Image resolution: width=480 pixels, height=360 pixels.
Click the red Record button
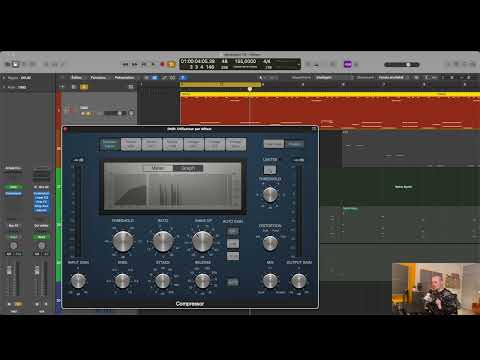tap(162, 64)
